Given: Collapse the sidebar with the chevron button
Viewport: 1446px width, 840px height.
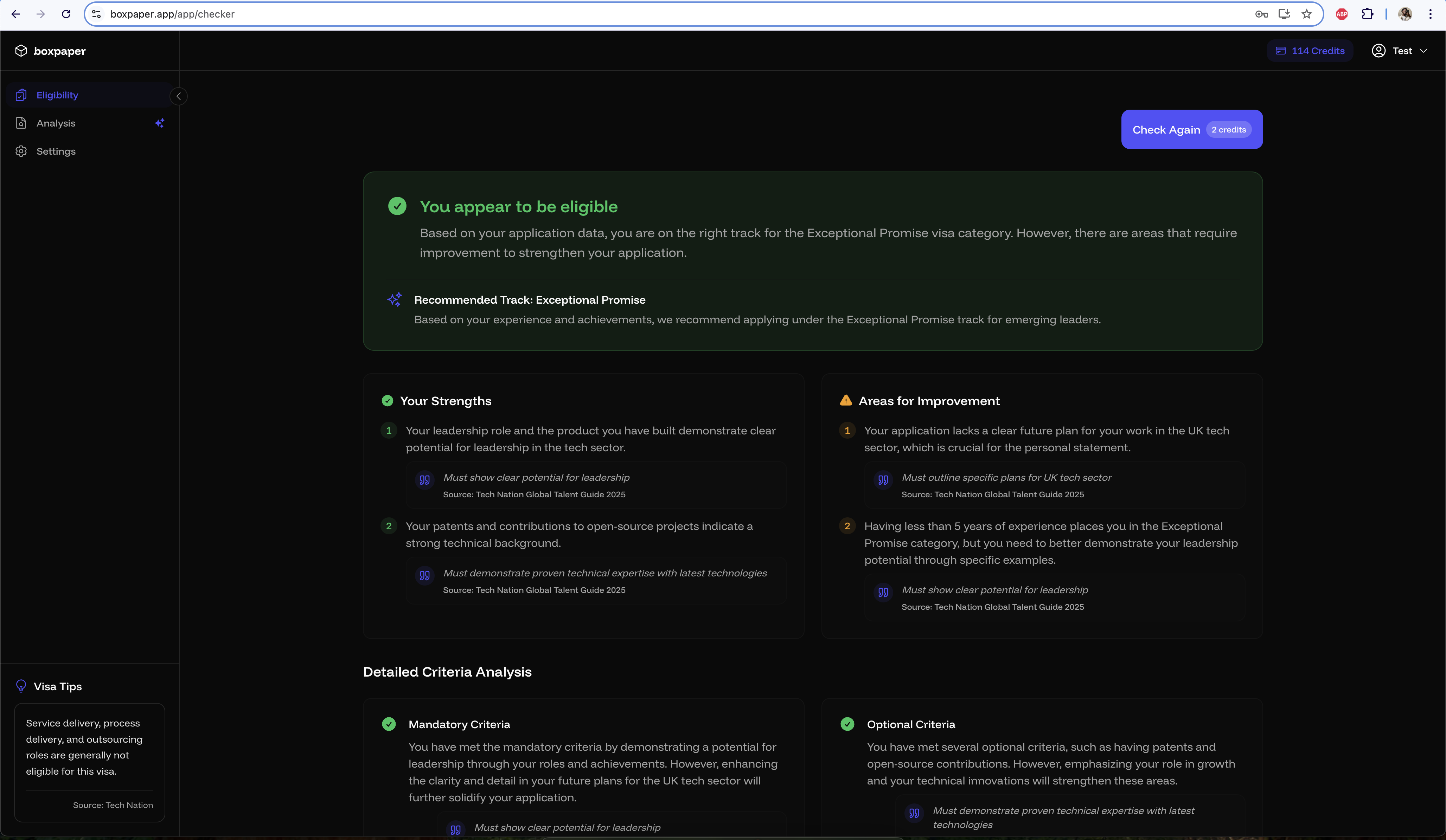Looking at the screenshot, I should pos(178,96).
